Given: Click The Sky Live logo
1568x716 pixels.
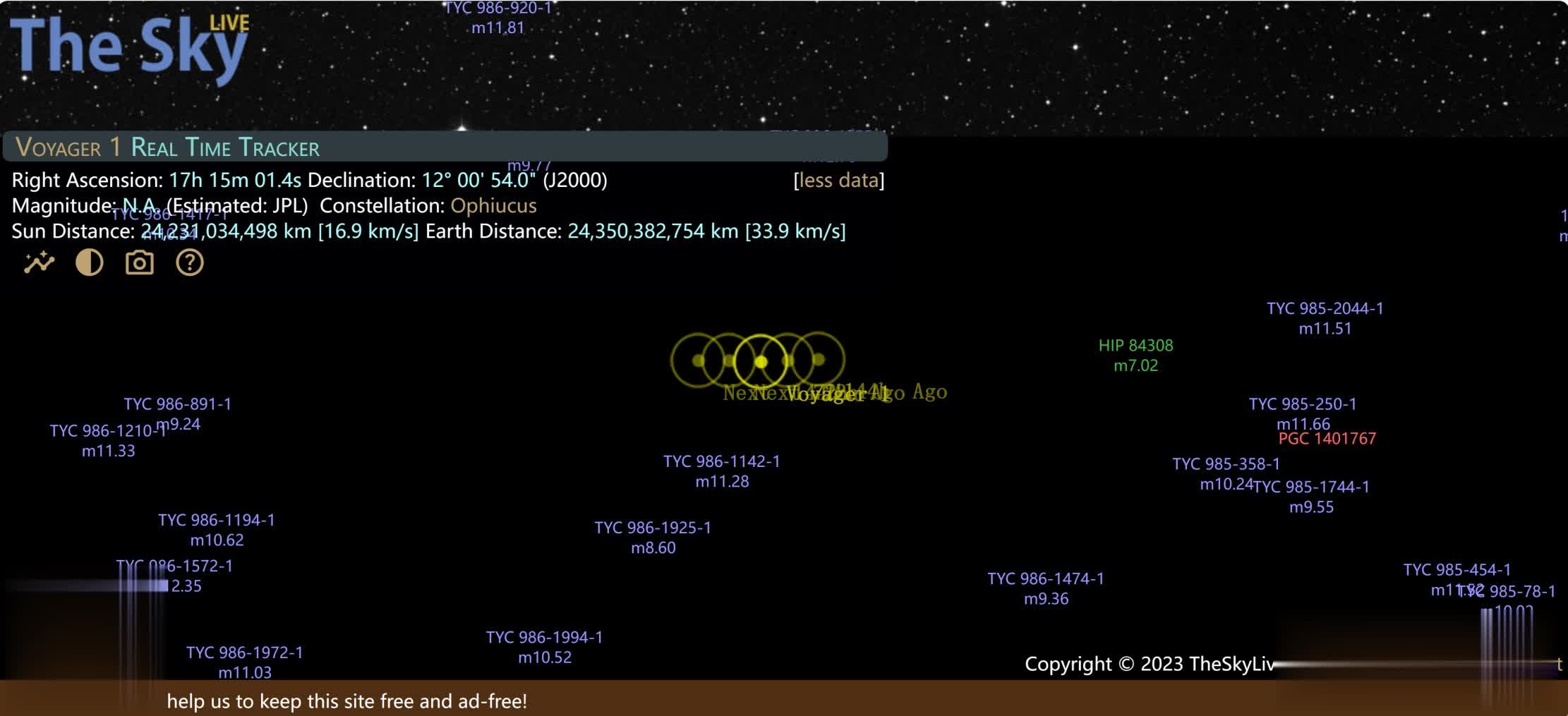Looking at the screenshot, I should (x=130, y=47).
